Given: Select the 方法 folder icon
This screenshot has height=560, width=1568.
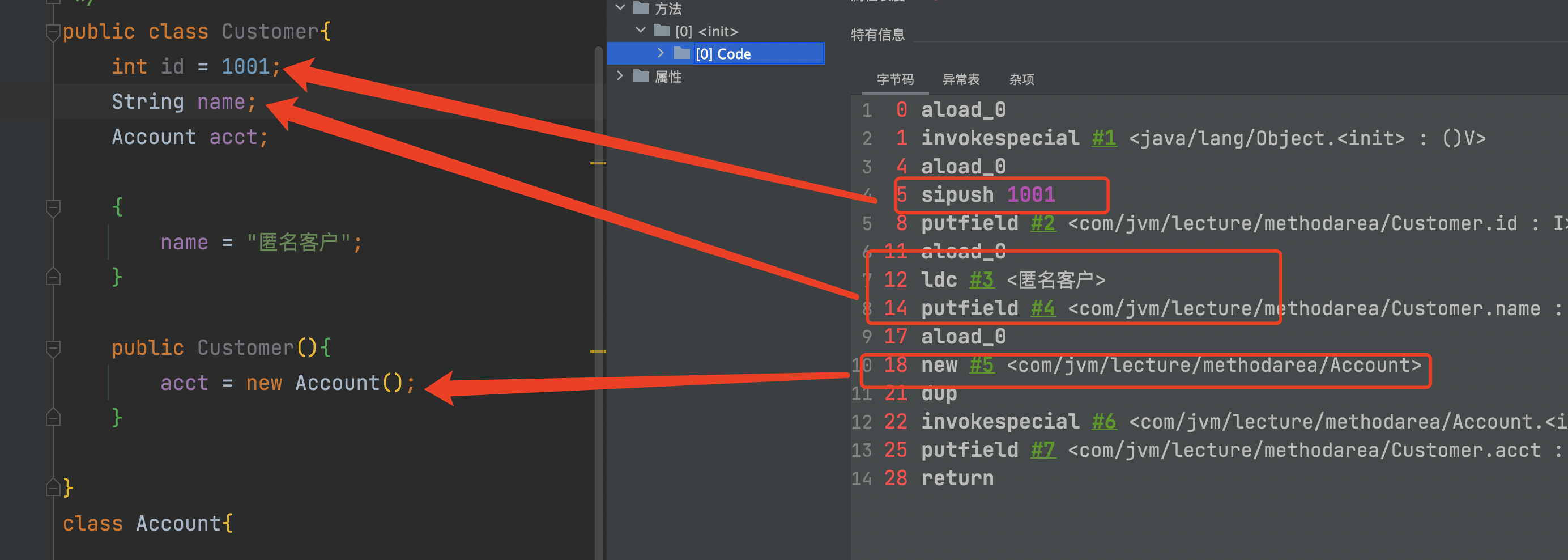Looking at the screenshot, I should point(641,8).
